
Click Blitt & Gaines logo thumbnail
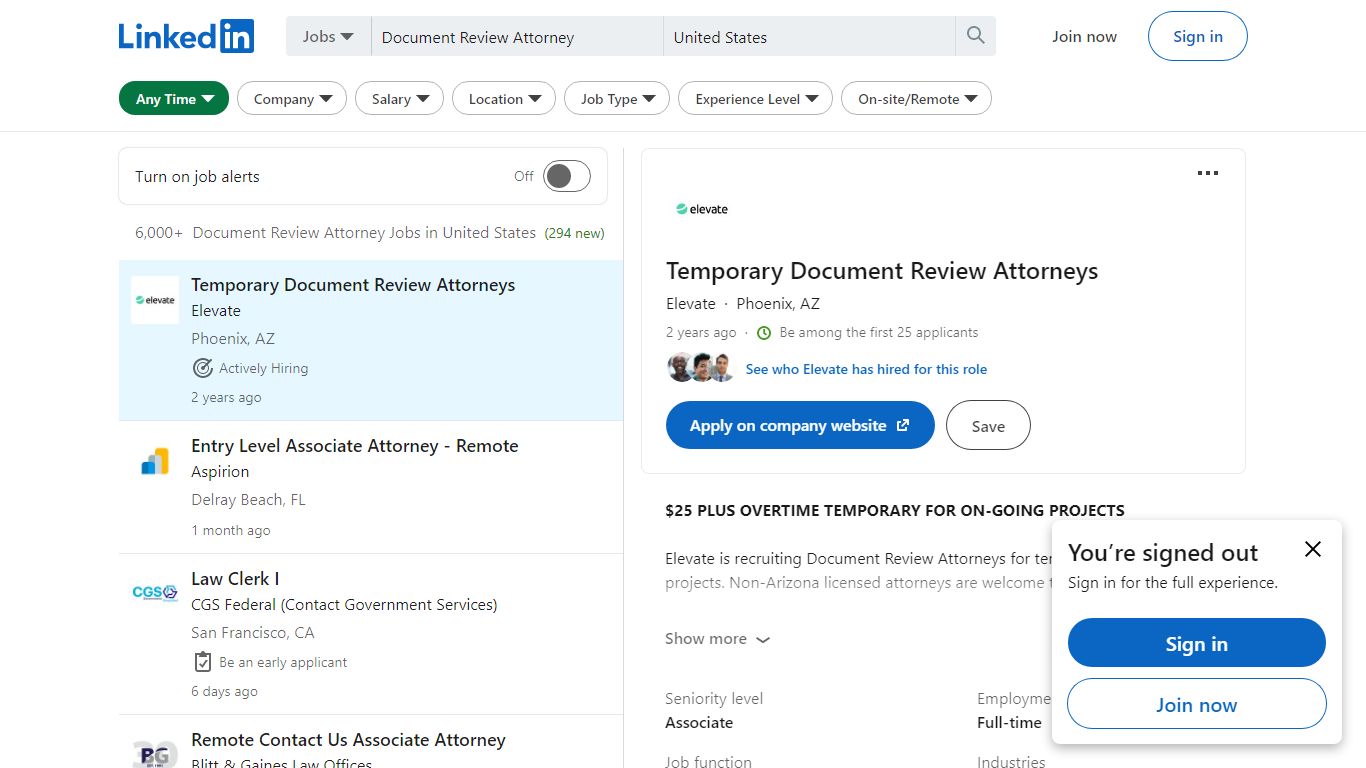(155, 751)
